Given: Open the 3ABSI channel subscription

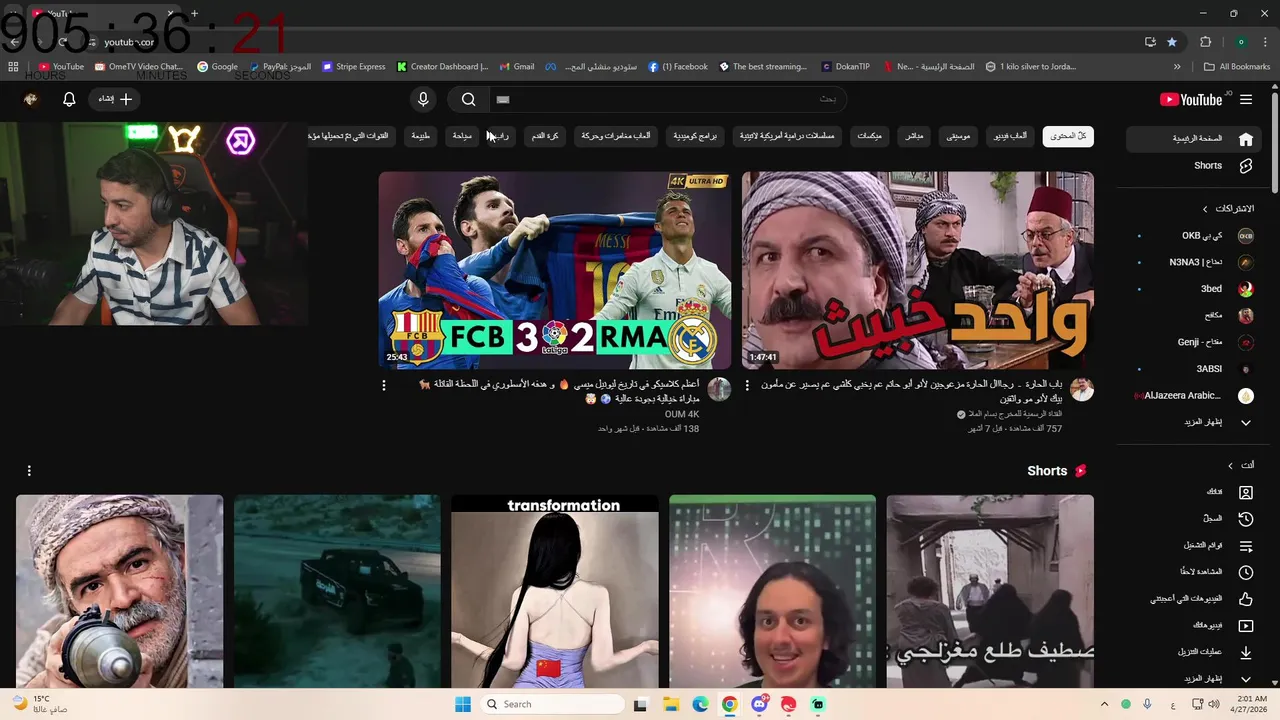Looking at the screenshot, I should (x=1194, y=369).
